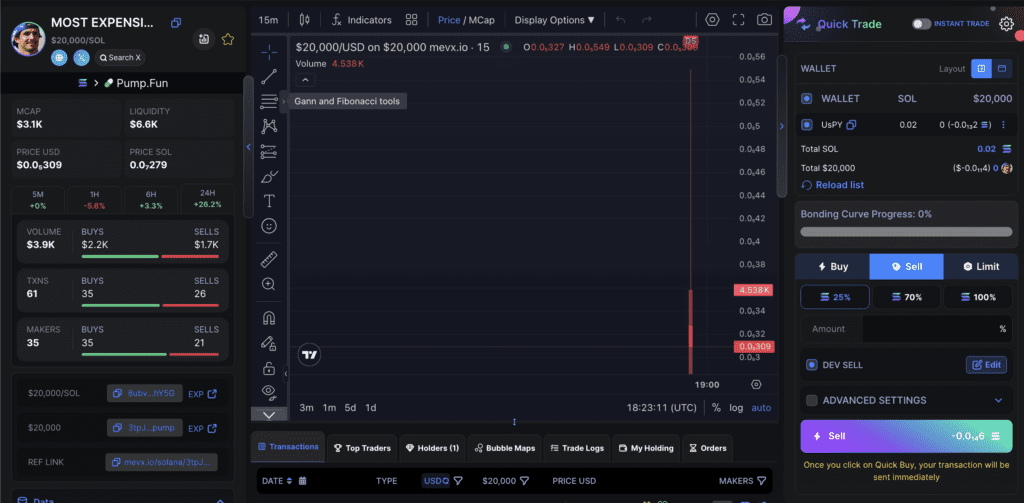Screen dimensions: 1024x503
Task: Toggle auto scale on chart
Action: coord(761,408)
